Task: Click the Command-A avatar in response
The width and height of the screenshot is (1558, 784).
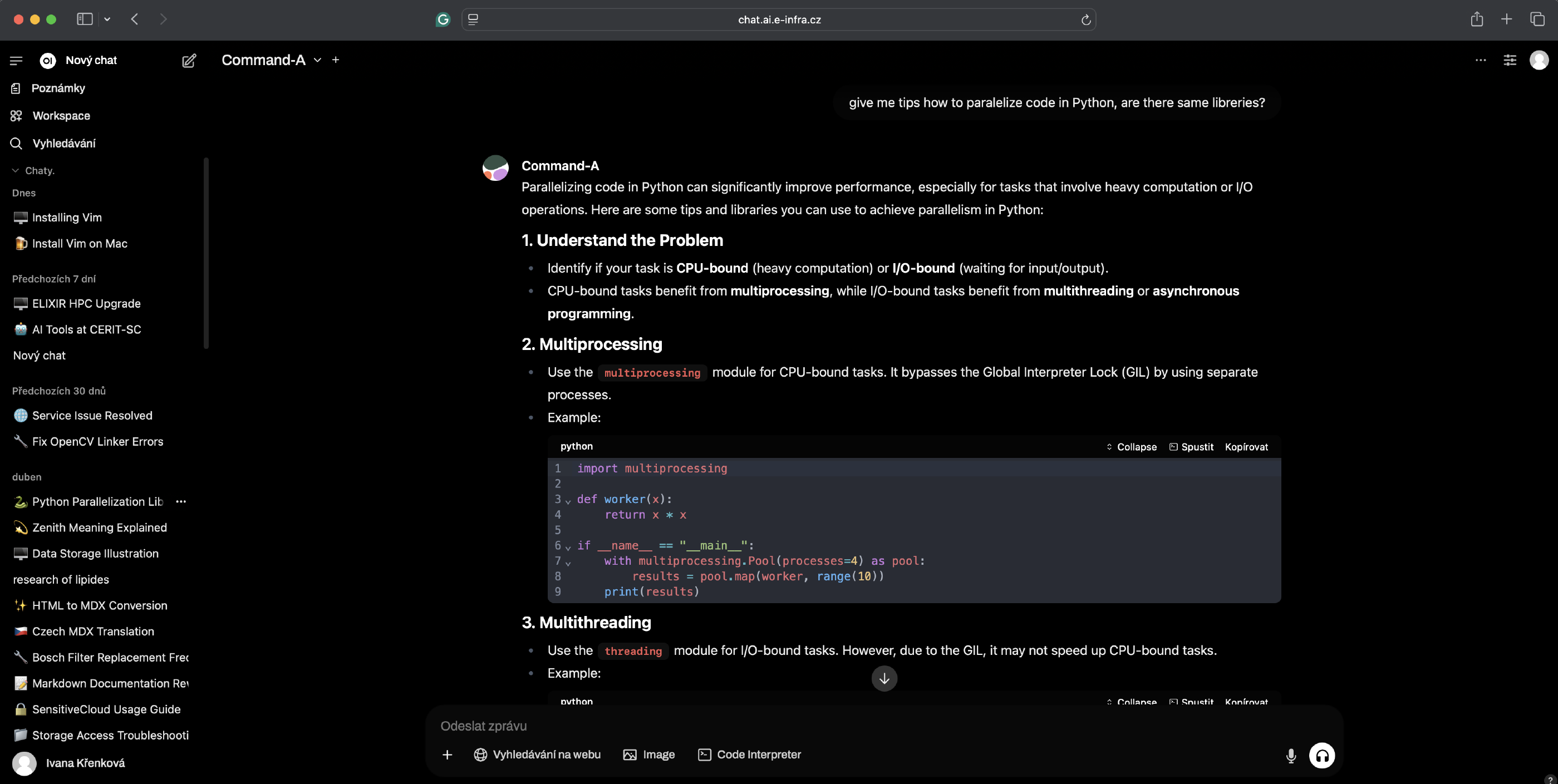Action: [x=495, y=168]
